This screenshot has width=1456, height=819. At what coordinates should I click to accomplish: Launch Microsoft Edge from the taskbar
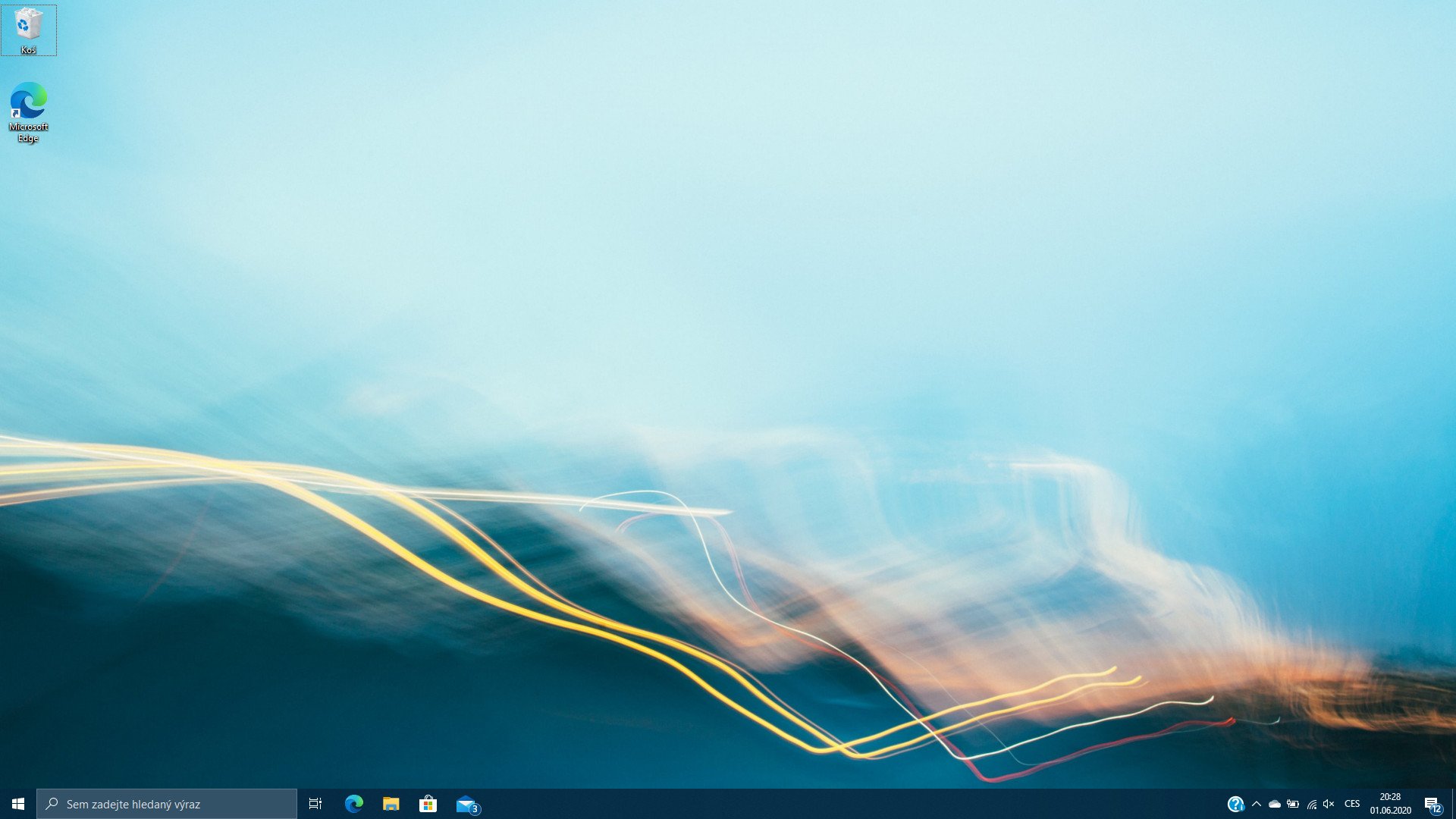pos(354,804)
